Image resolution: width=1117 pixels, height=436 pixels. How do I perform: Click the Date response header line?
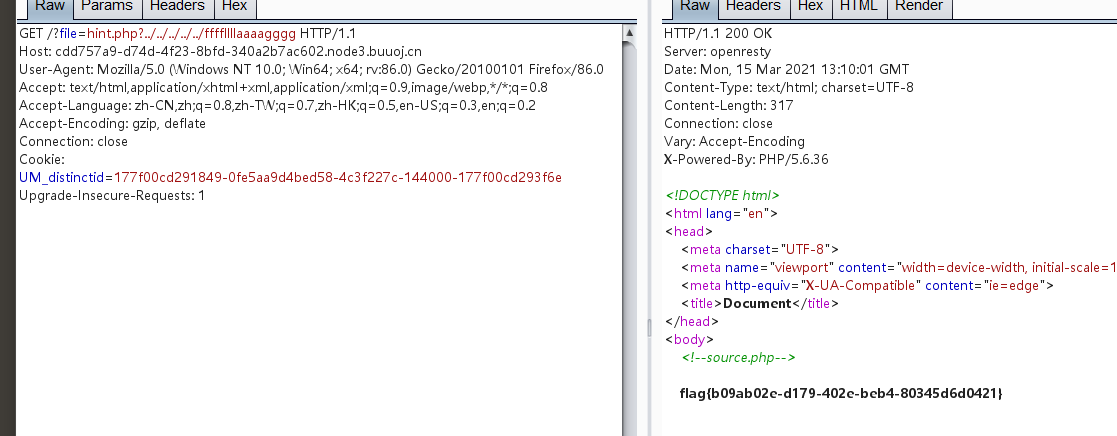tap(786, 69)
